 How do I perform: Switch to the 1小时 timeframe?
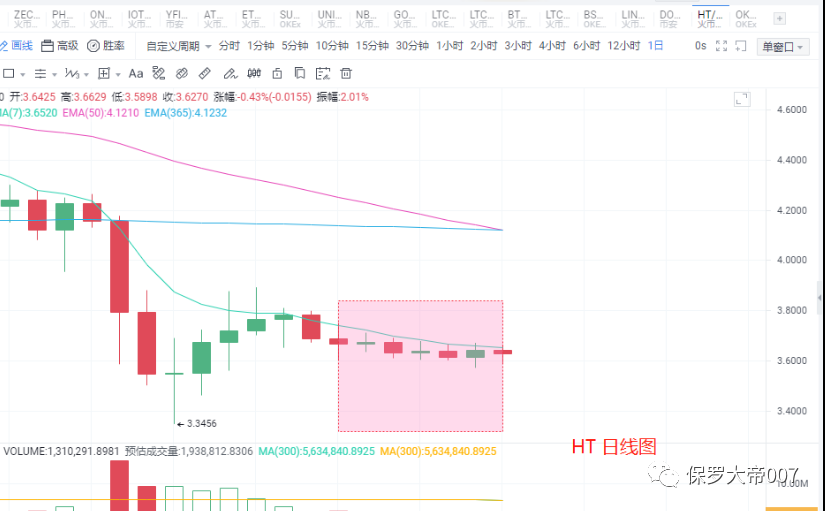click(449, 46)
